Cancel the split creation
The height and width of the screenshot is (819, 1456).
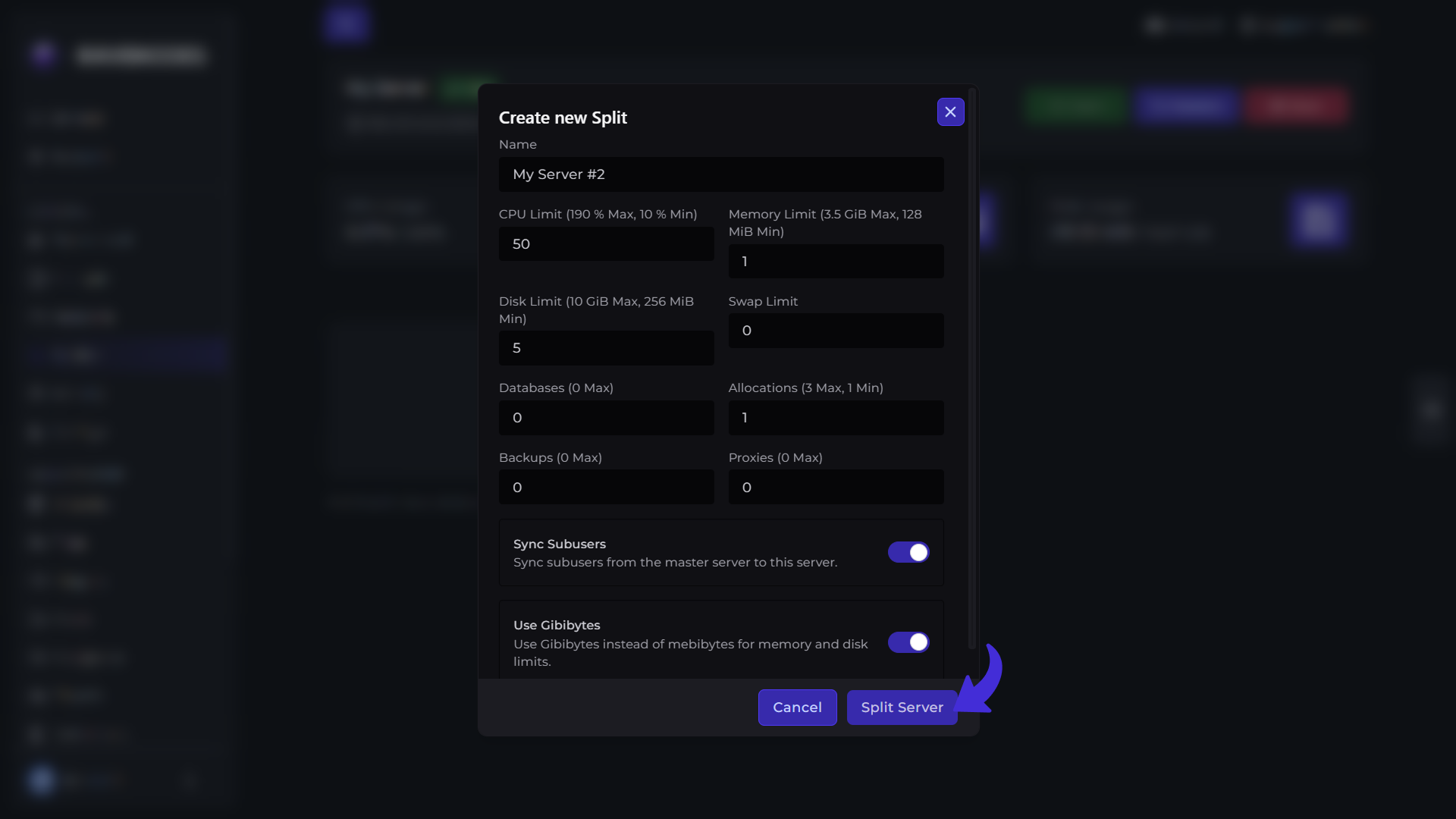(797, 708)
